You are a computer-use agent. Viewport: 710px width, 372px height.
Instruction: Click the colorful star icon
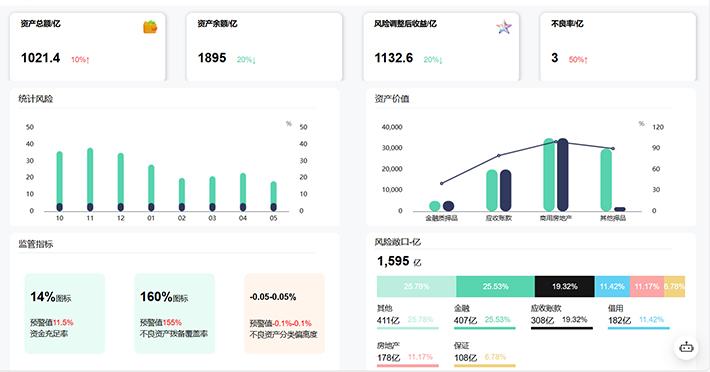tap(504, 28)
